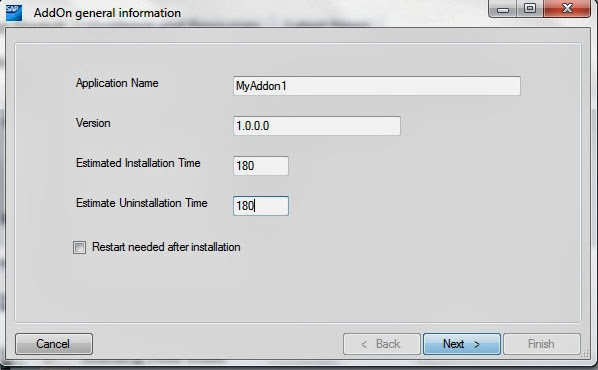Go to next step with Next button
This screenshot has height=370, width=598.
461,344
